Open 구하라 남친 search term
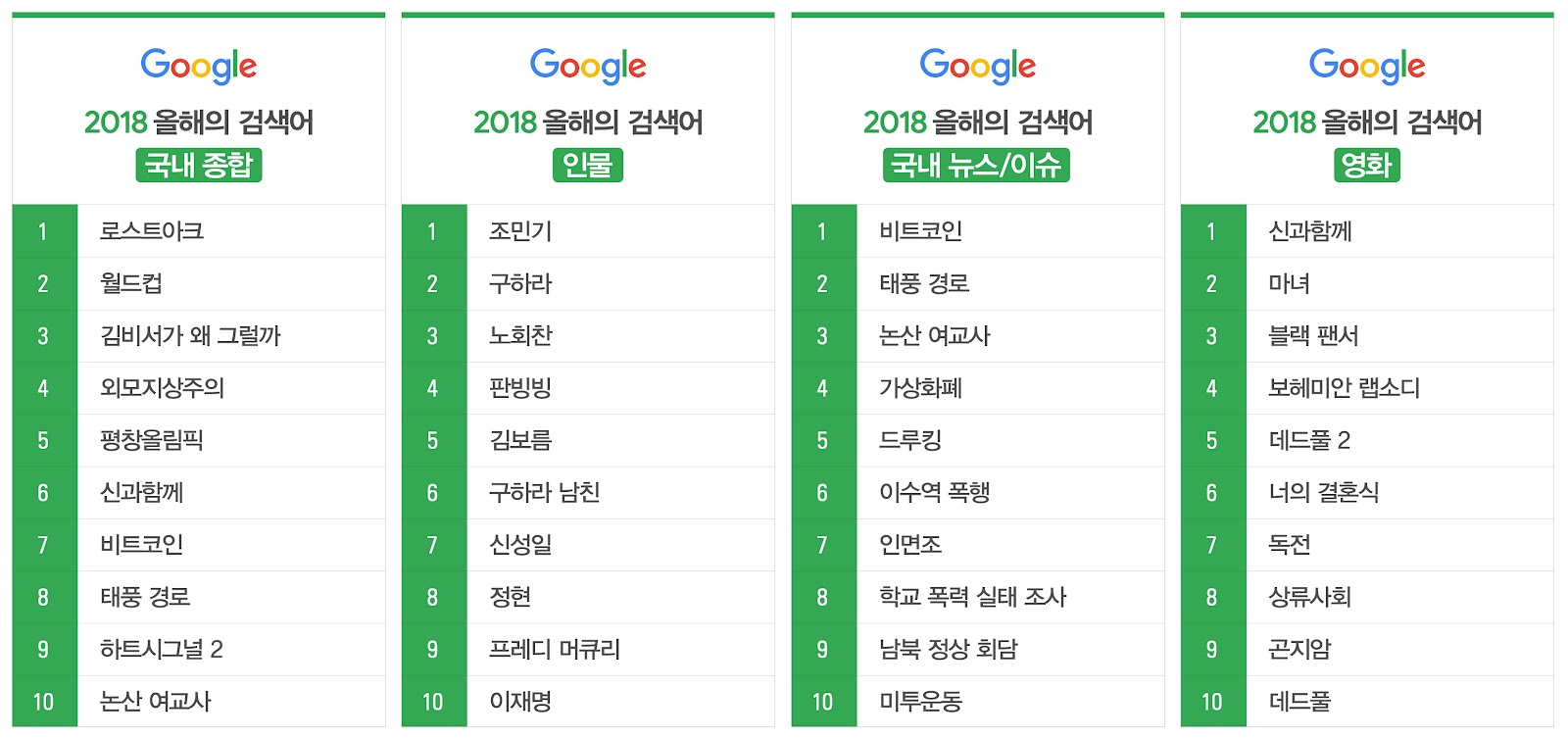The image size is (1568, 739). tap(544, 493)
